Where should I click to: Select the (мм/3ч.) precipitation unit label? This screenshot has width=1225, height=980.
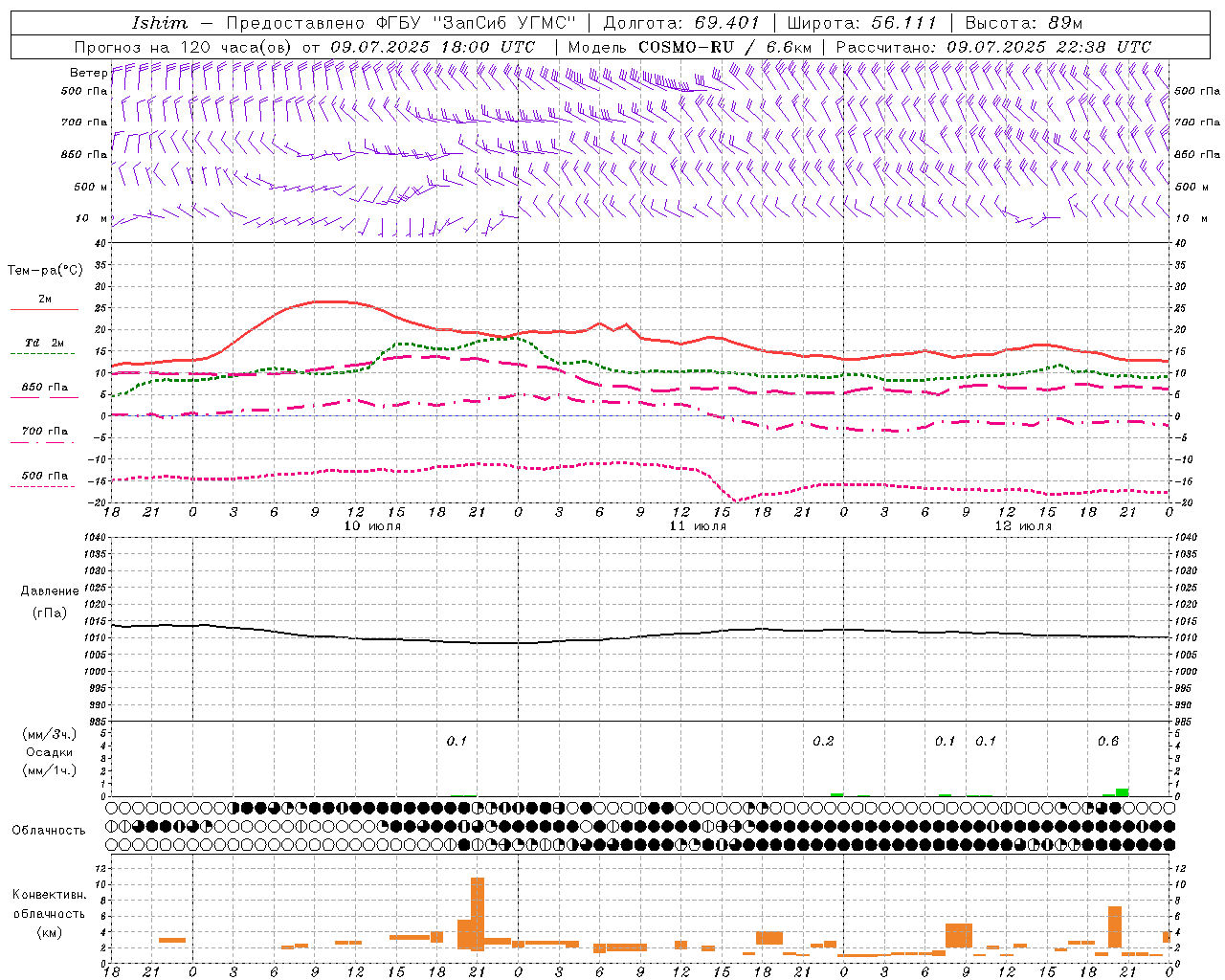point(50,734)
